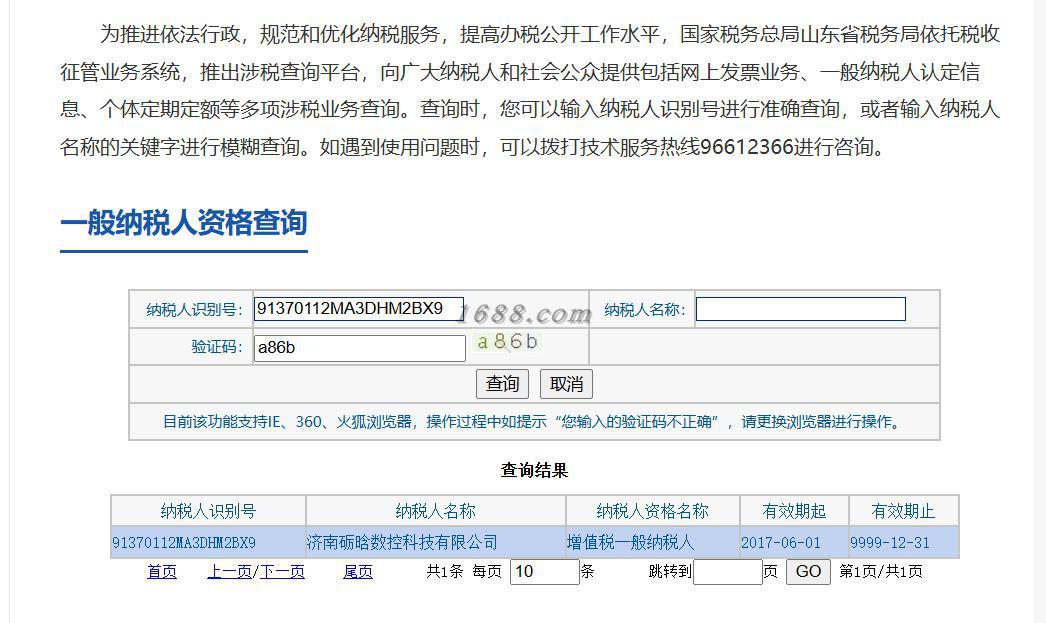
Task: Click the 一般纳税人资格查询 heading
Action: point(183,223)
